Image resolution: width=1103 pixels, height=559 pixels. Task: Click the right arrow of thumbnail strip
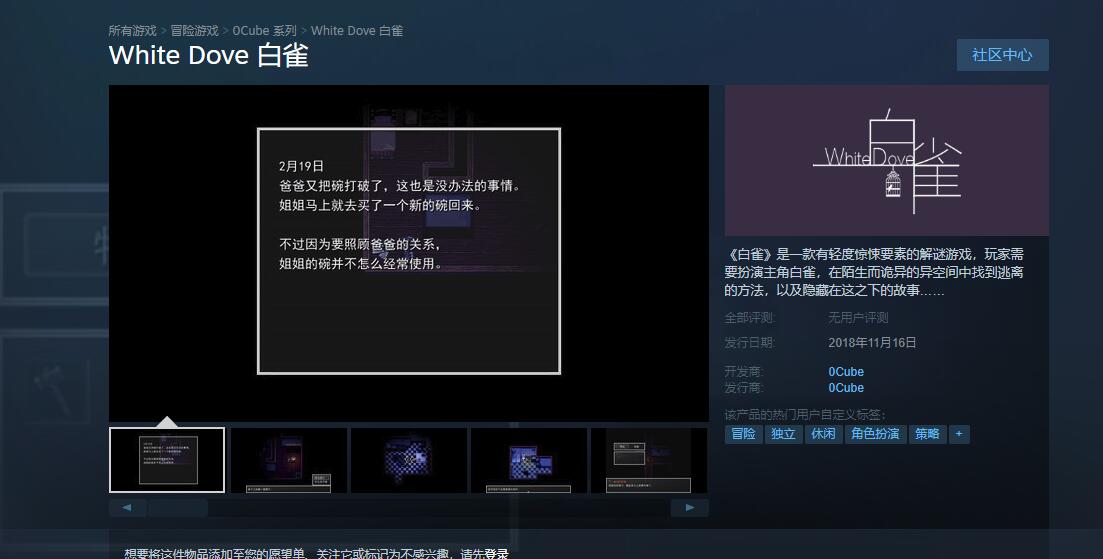pyautogui.click(x=690, y=508)
